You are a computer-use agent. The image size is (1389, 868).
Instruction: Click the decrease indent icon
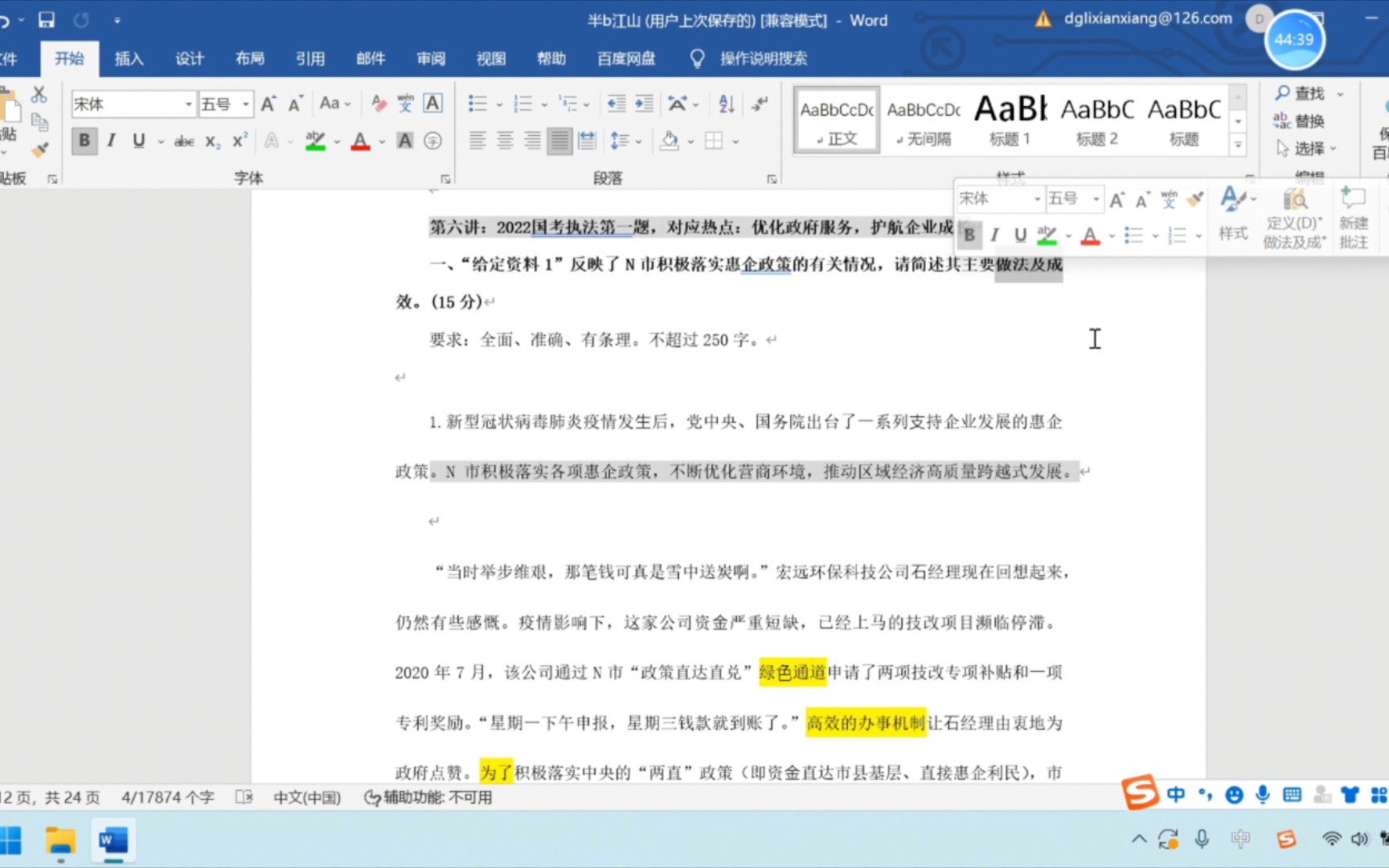coord(617,104)
